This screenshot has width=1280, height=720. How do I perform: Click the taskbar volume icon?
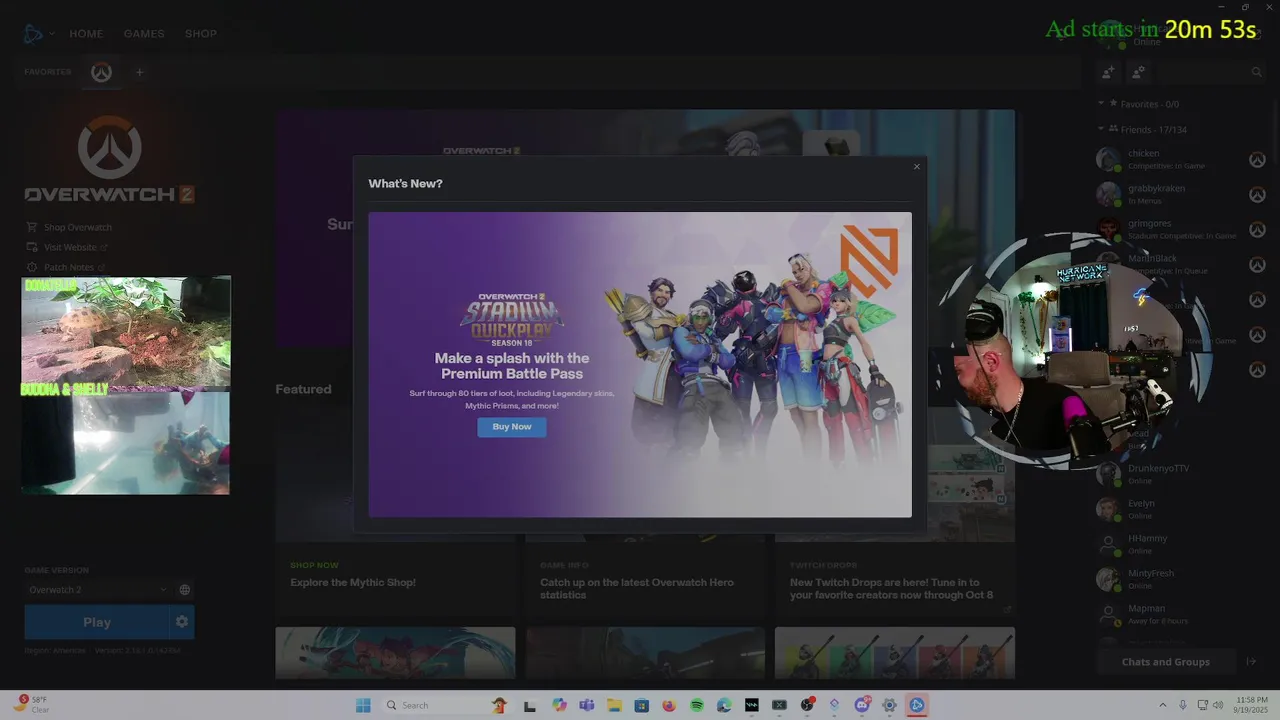[x=1218, y=705]
